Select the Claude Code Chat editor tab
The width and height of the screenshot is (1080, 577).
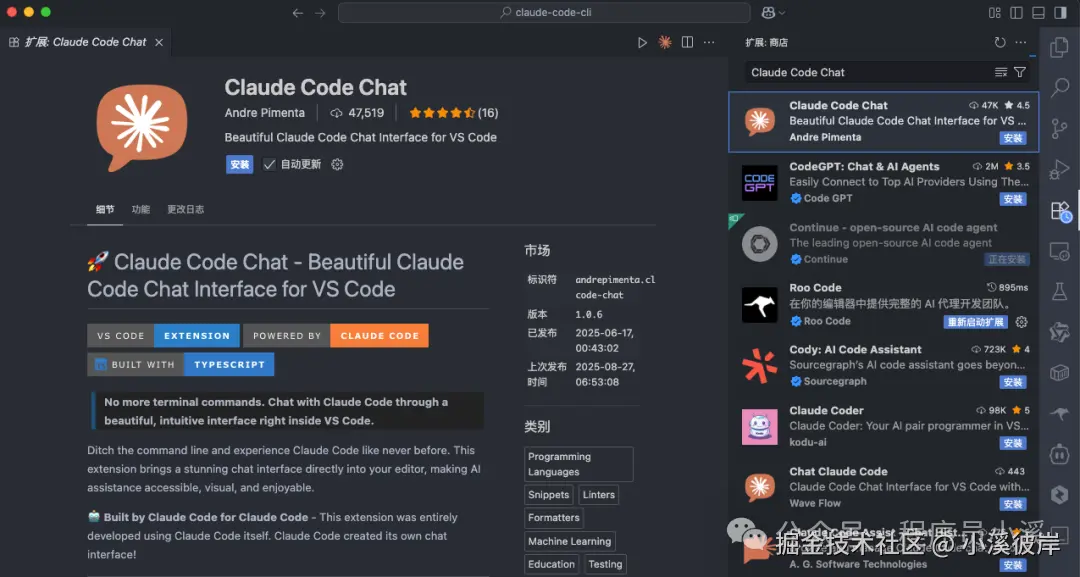85,42
